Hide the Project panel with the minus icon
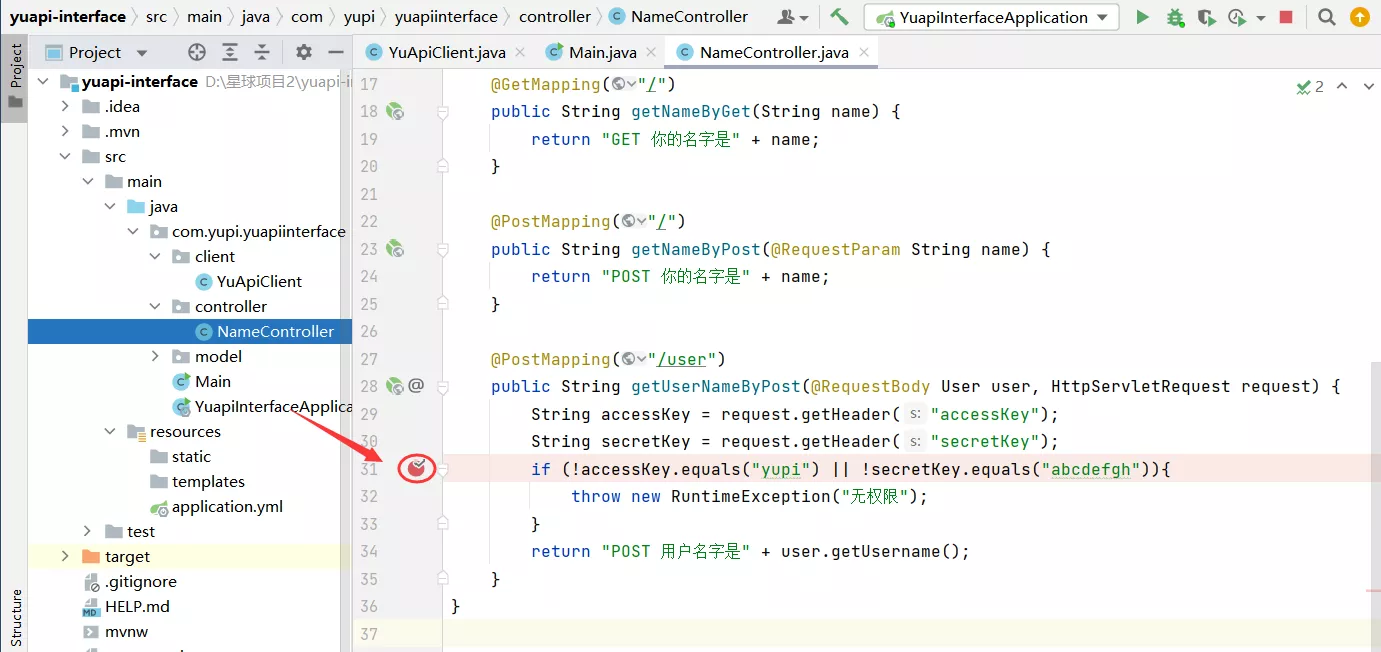The width and height of the screenshot is (1381, 652). (x=336, y=52)
